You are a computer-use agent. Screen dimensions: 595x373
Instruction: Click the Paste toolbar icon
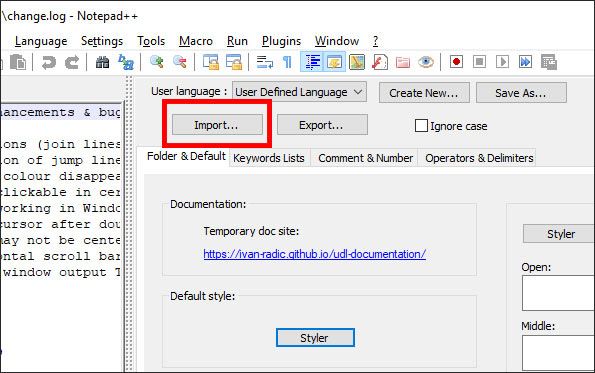pos(18,62)
